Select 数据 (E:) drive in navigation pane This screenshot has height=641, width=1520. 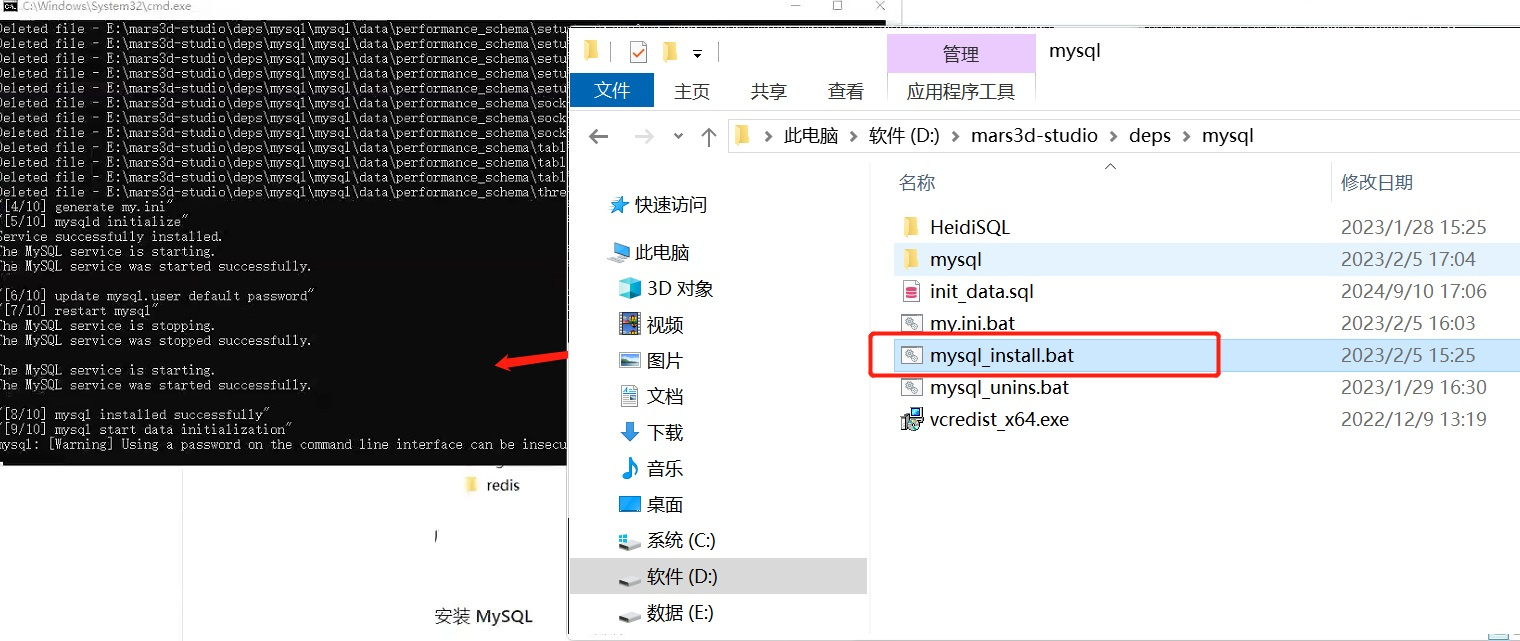coord(680,612)
